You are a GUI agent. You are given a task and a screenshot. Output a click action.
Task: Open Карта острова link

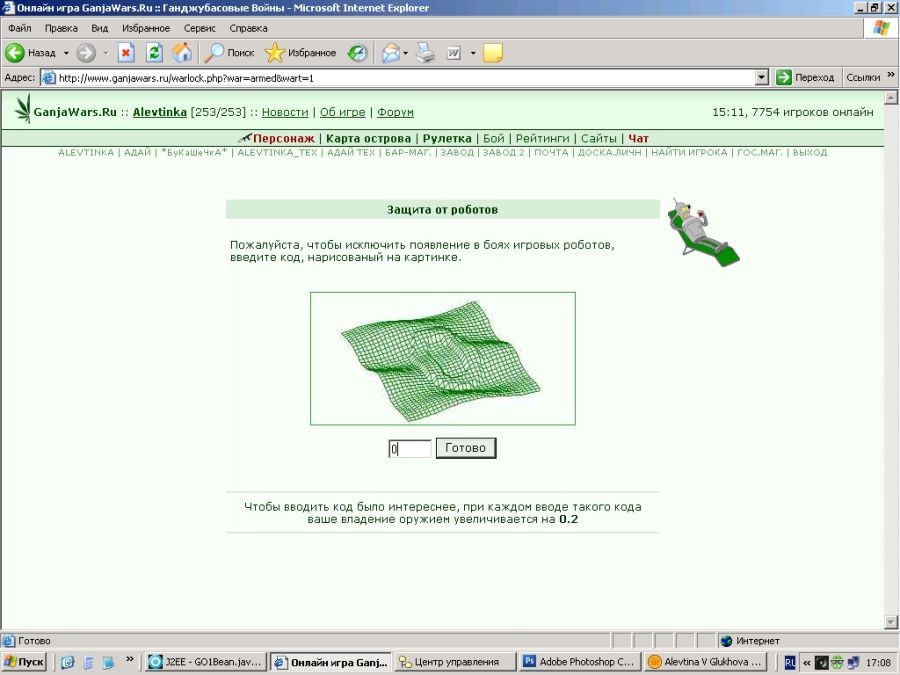coord(368,138)
